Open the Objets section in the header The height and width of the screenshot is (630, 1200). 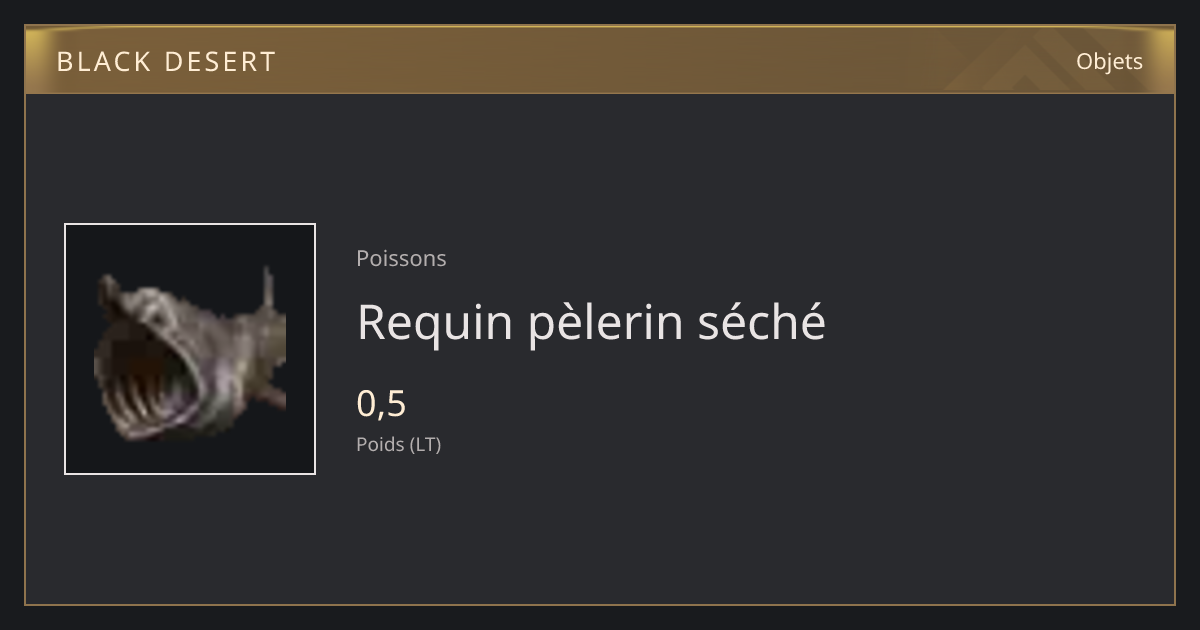(1109, 61)
